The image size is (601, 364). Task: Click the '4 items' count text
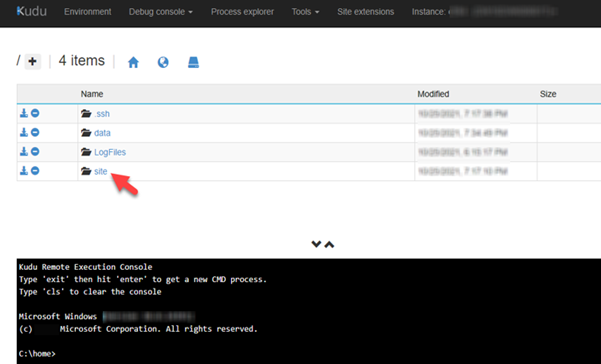coord(82,61)
